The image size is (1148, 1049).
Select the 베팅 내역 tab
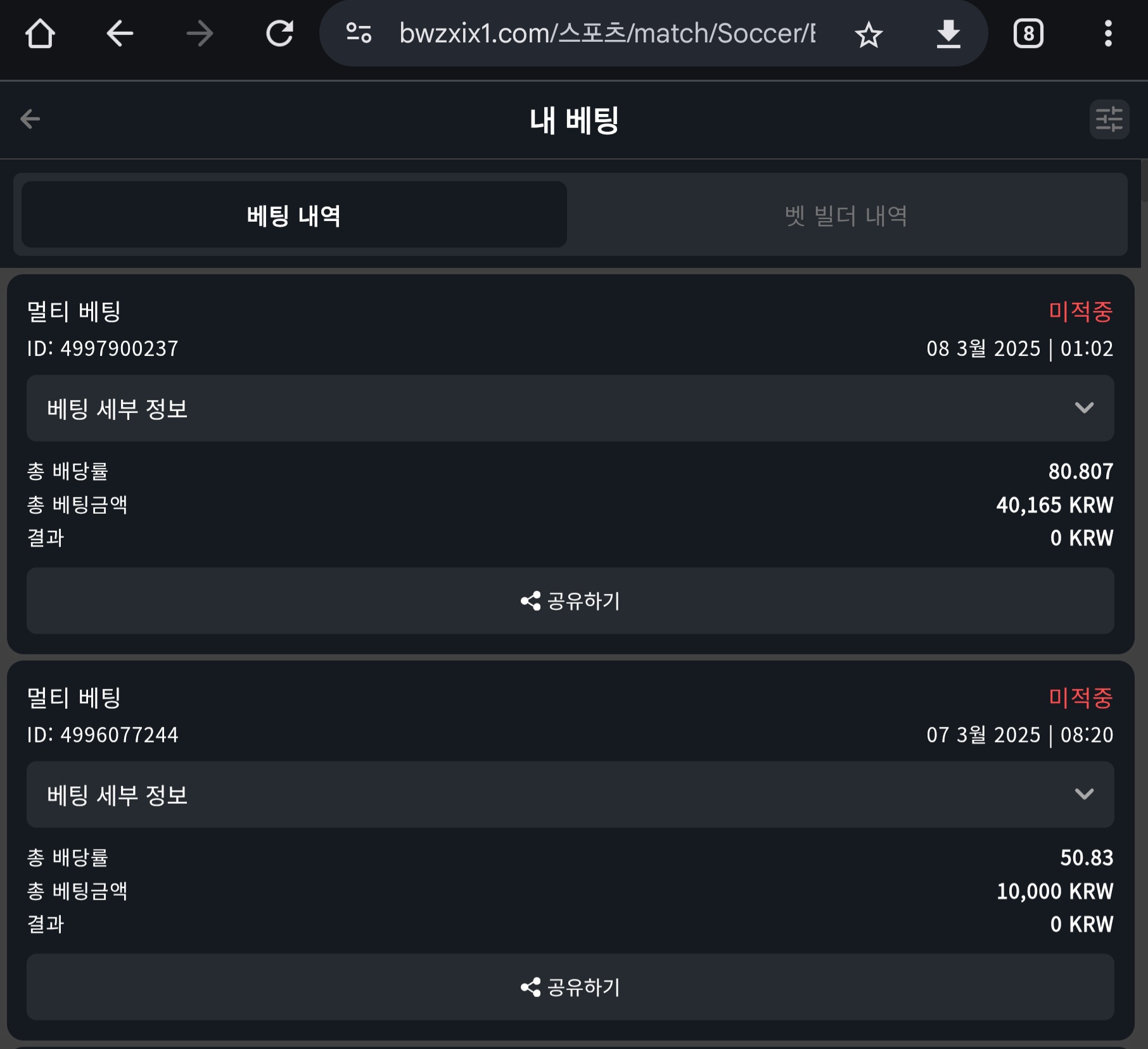pyautogui.click(x=294, y=215)
